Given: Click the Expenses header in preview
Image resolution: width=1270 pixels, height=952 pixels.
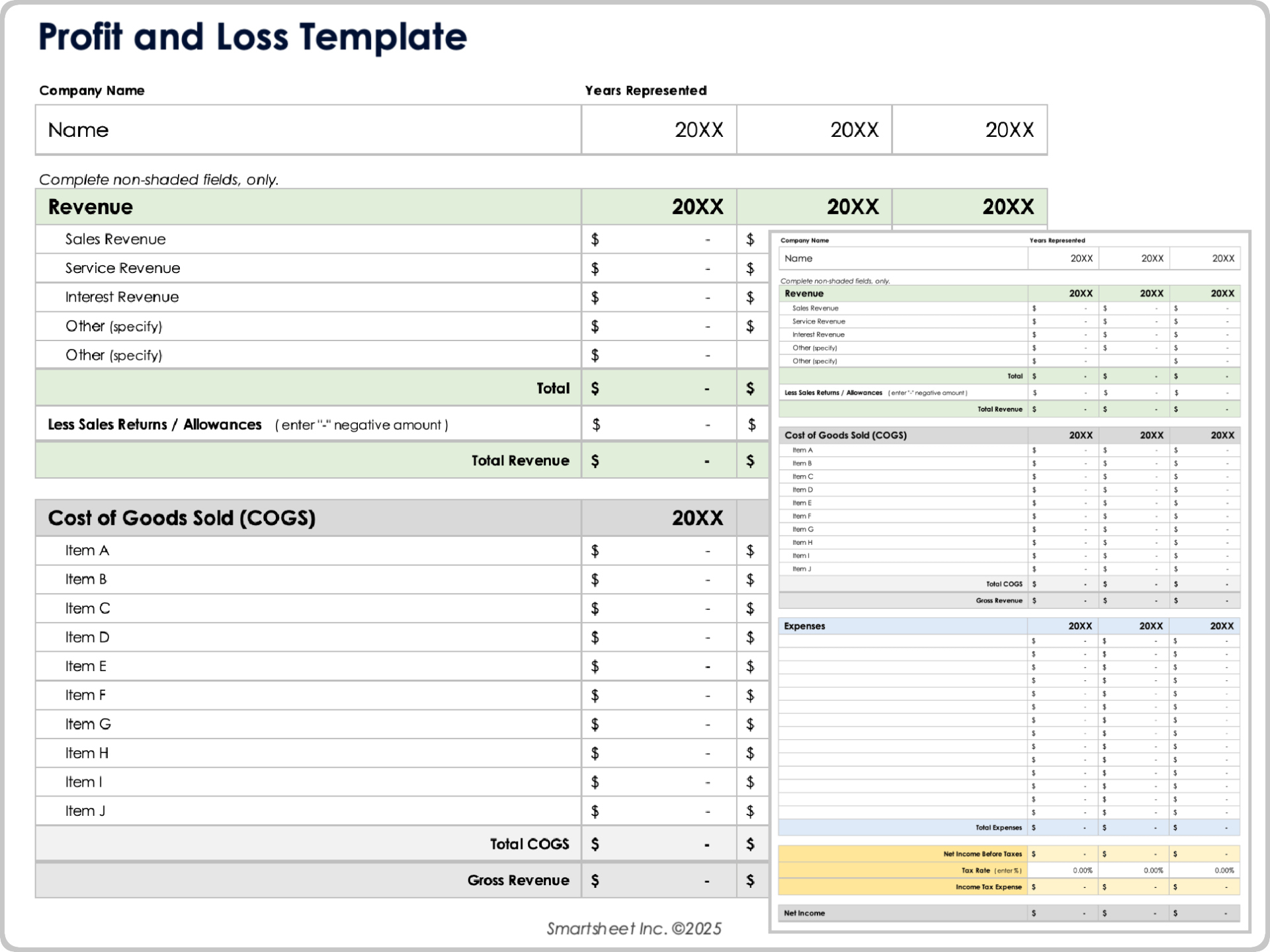Looking at the screenshot, I should (x=804, y=626).
